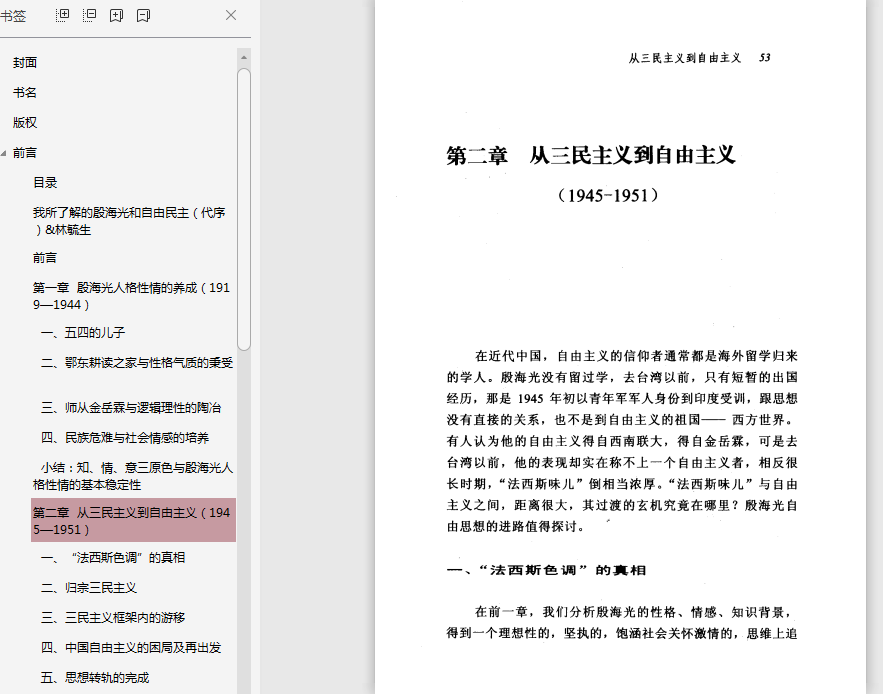Go to 第一章 殷海光人格性情的养成 bookmark
Image resolution: width=883 pixels, height=694 pixels.
[x=131, y=296]
